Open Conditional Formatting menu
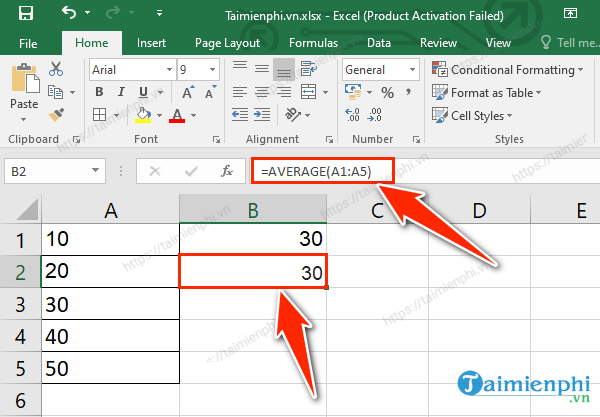The width and height of the screenshot is (600, 417). (508, 70)
